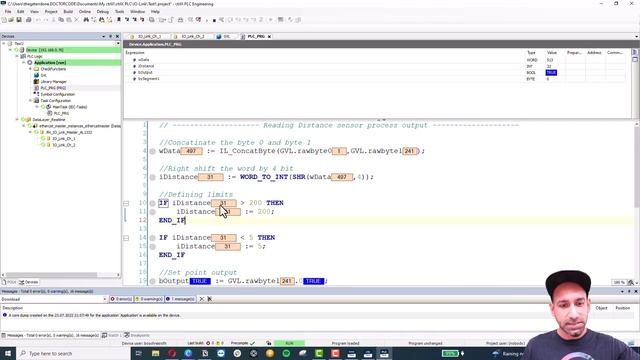This screenshot has height=360, width=640.
Task: Select Symbol Configuration in device tree
Action: coord(57,94)
